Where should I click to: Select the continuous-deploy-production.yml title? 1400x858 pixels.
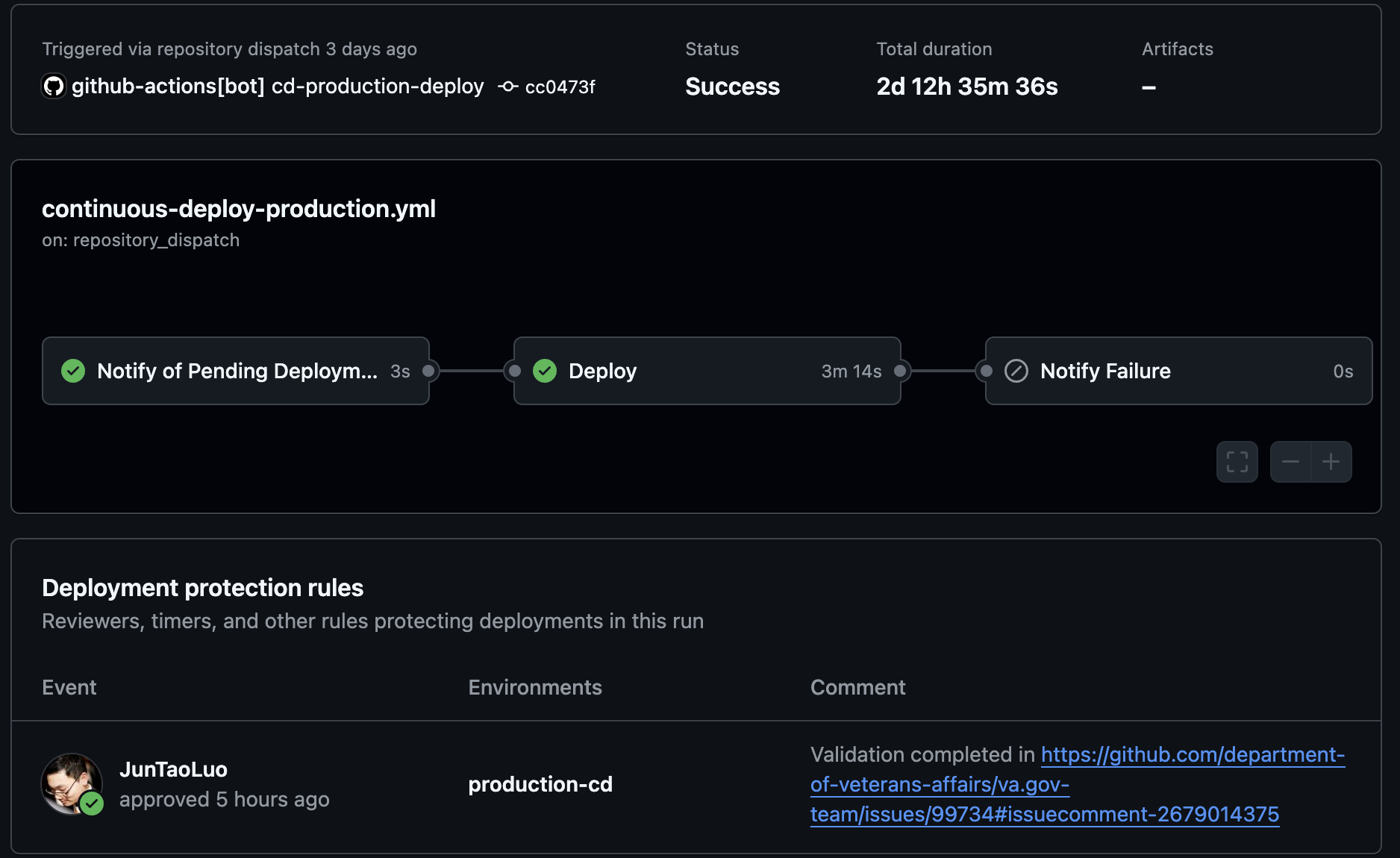(x=239, y=209)
